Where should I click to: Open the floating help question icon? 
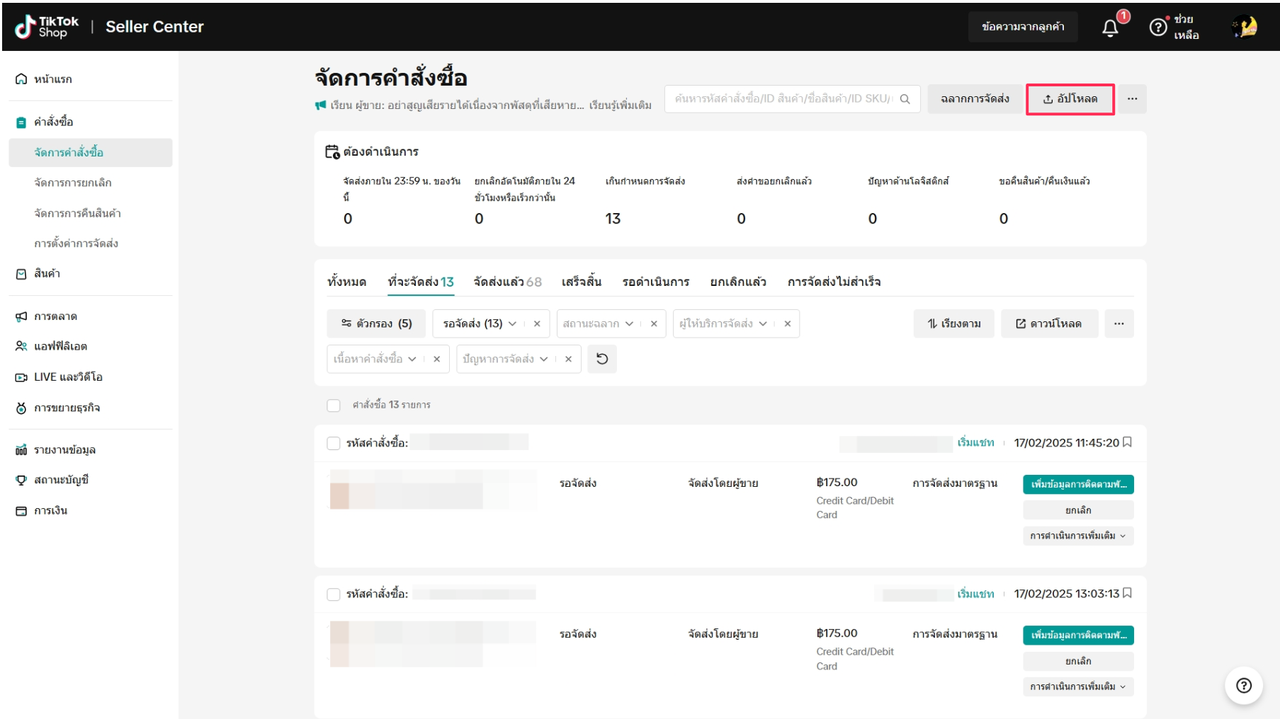pyautogui.click(x=1243, y=685)
